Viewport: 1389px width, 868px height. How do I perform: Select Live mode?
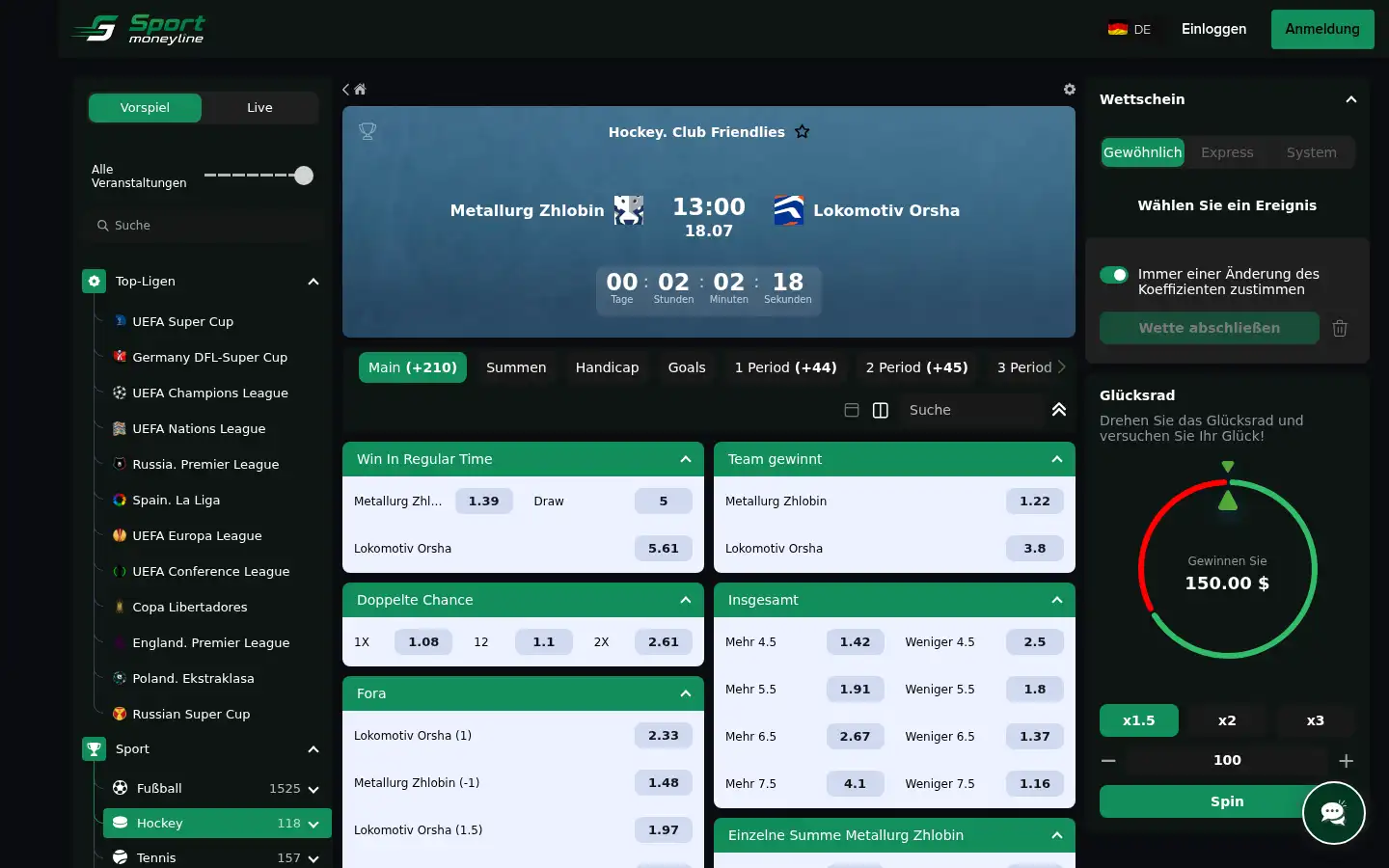point(259,108)
